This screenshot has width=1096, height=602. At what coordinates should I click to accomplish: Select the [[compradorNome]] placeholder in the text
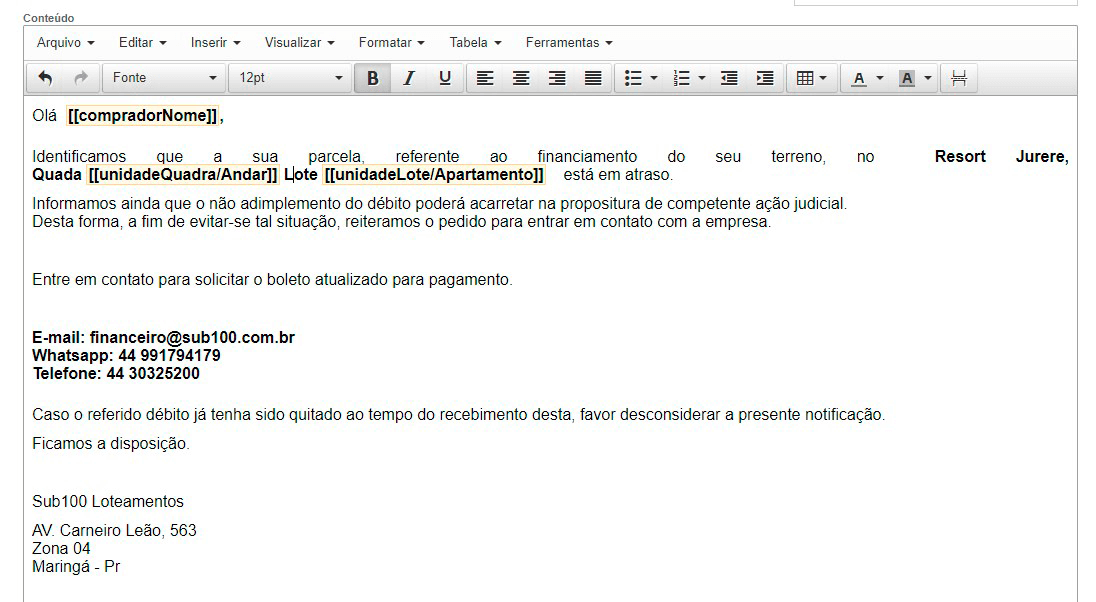tap(142, 115)
